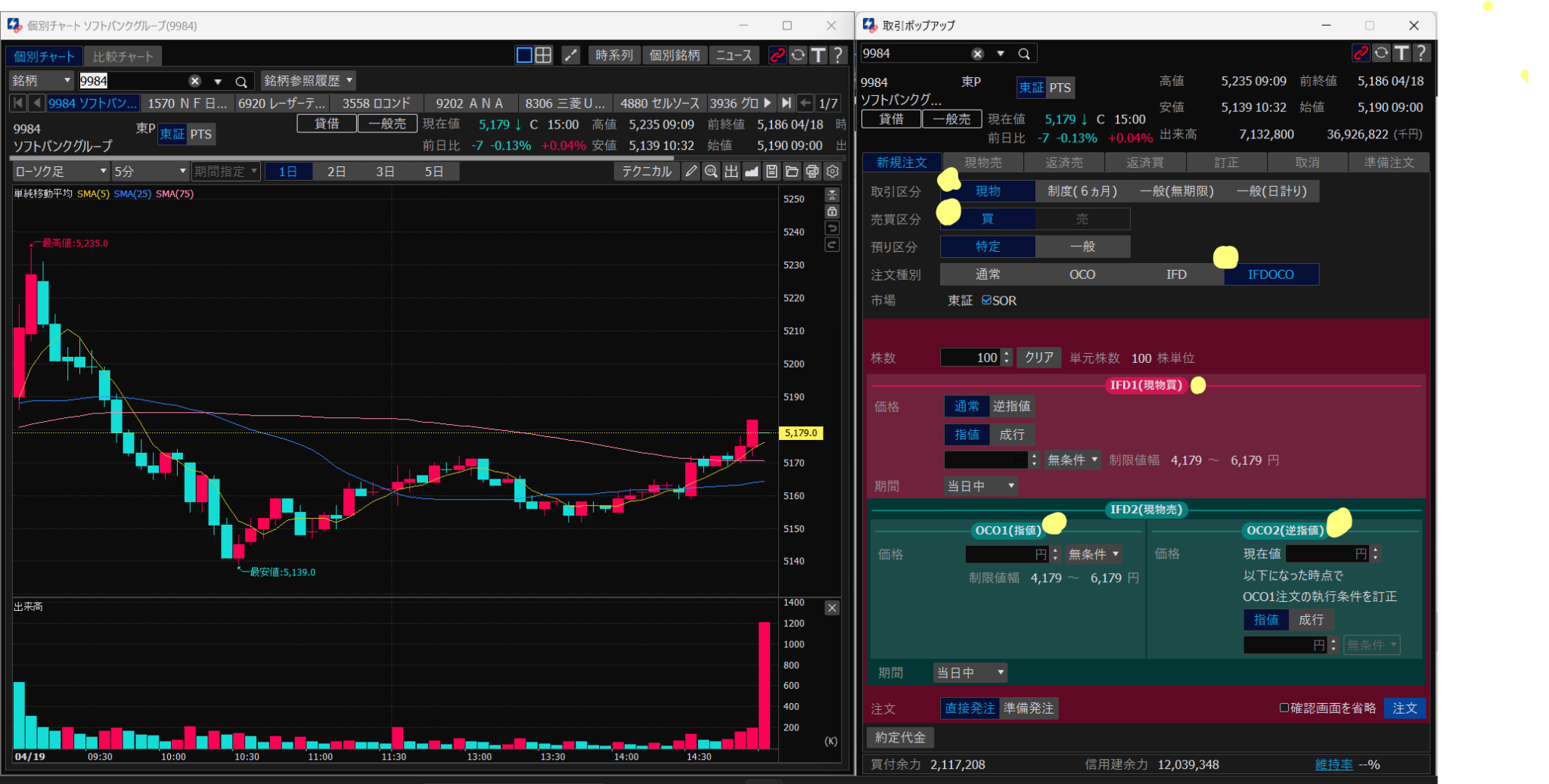Click the blue 注文 order button
Screen dimensions: 1549x784
[1405, 708]
